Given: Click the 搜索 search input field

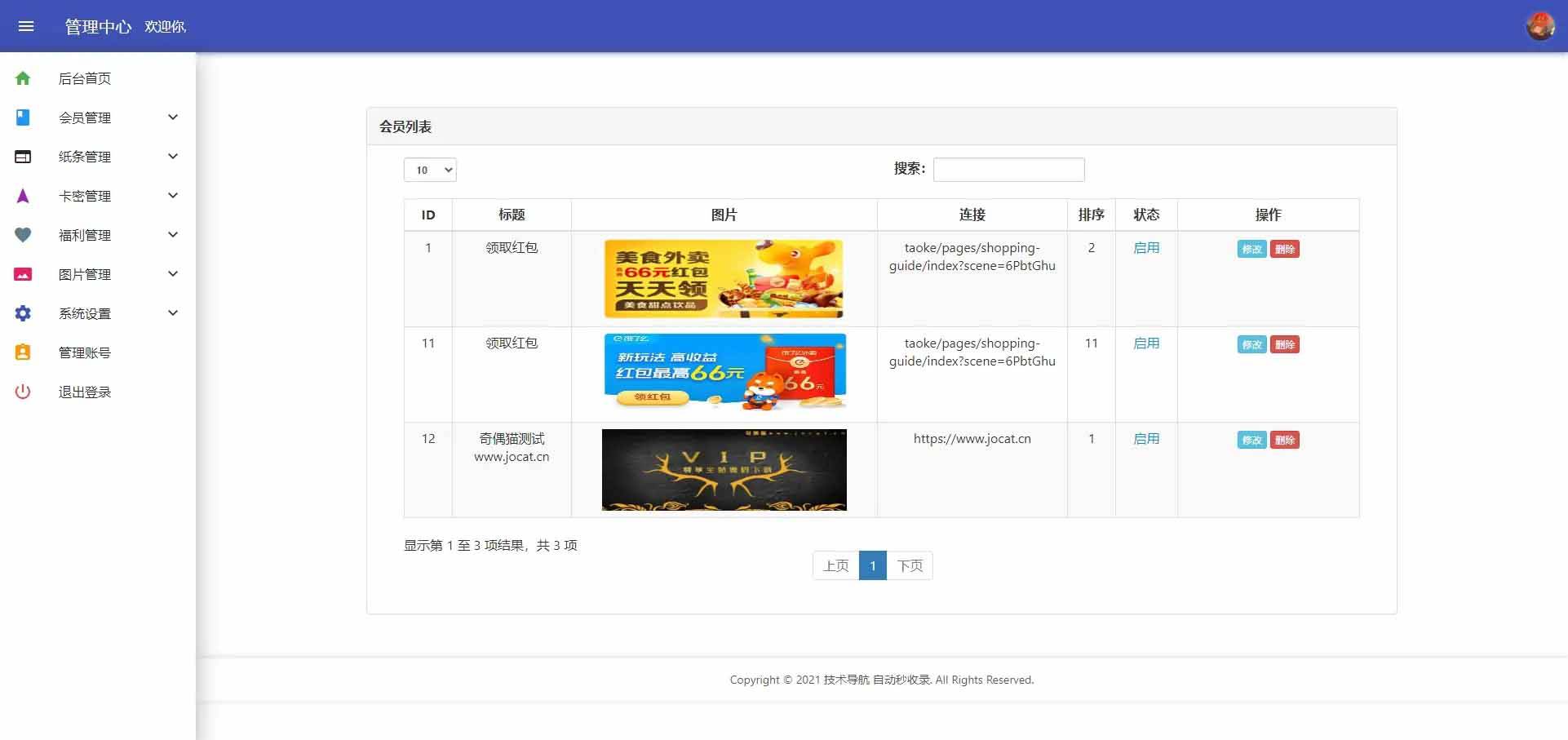Looking at the screenshot, I should 1008,170.
